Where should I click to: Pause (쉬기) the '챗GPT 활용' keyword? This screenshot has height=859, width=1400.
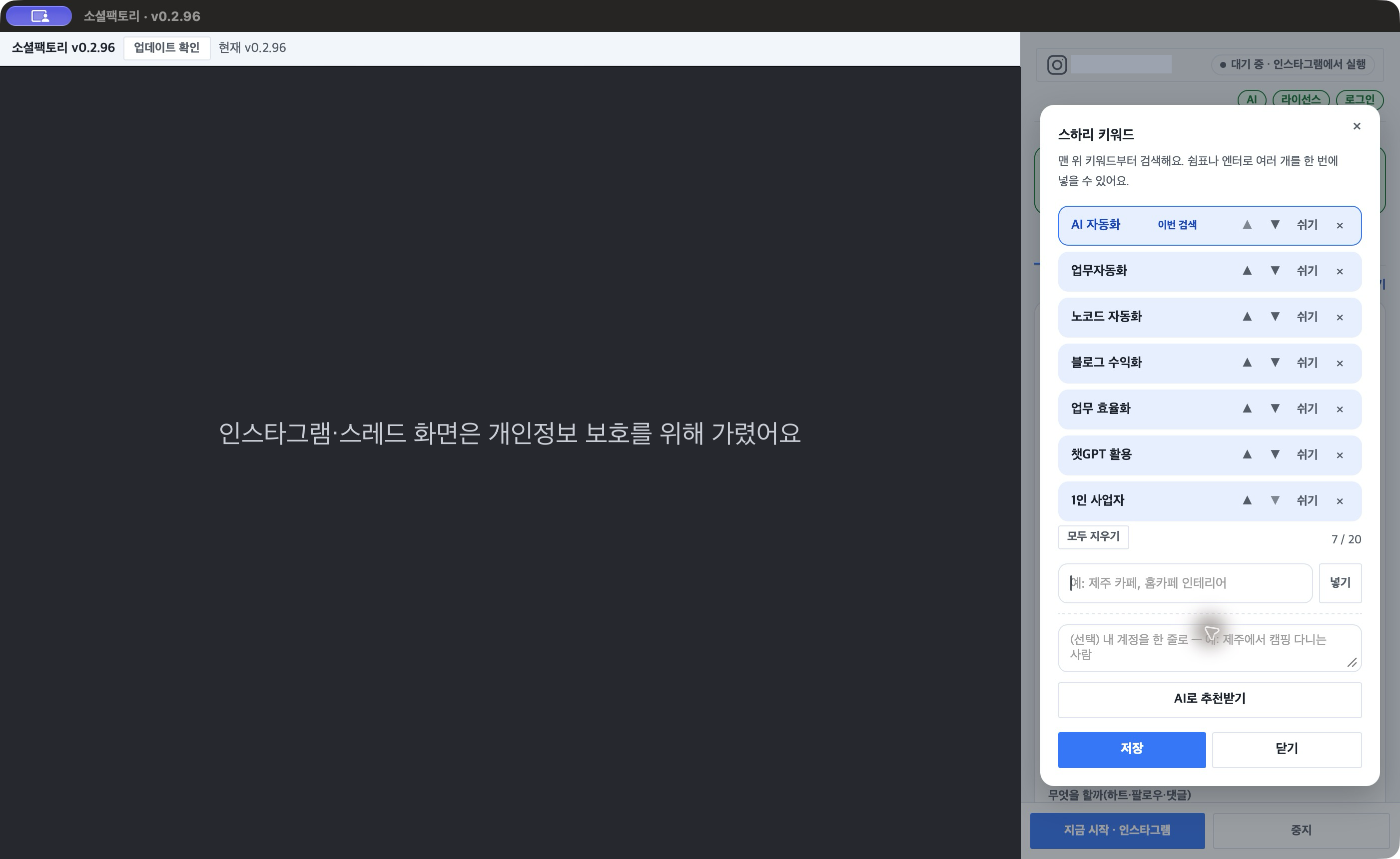click(x=1307, y=455)
